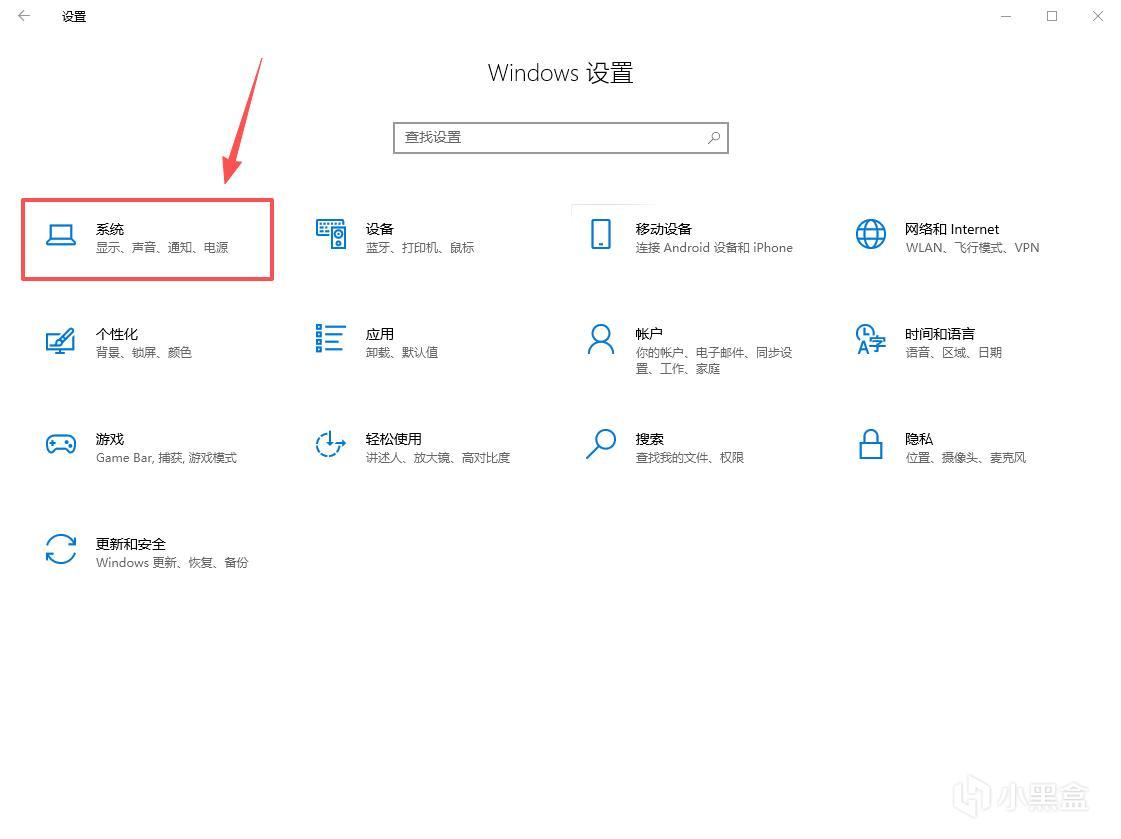Go back with the arrow button
This screenshot has width=1121, height=839.
coord(24,16)
